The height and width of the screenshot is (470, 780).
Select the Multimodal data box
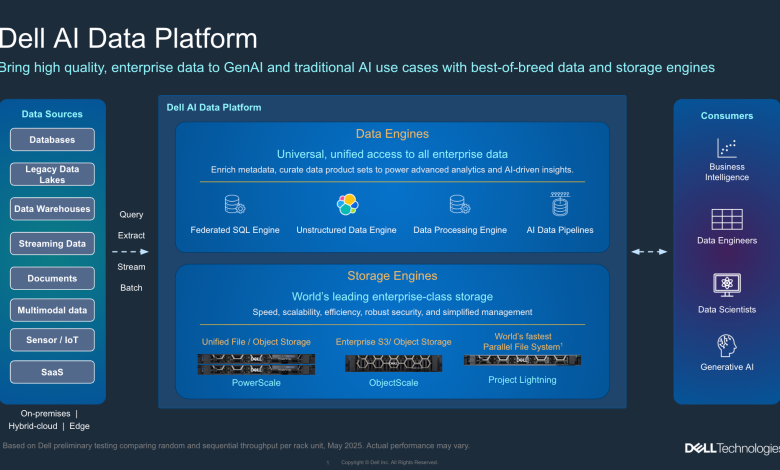coord(52,310)
